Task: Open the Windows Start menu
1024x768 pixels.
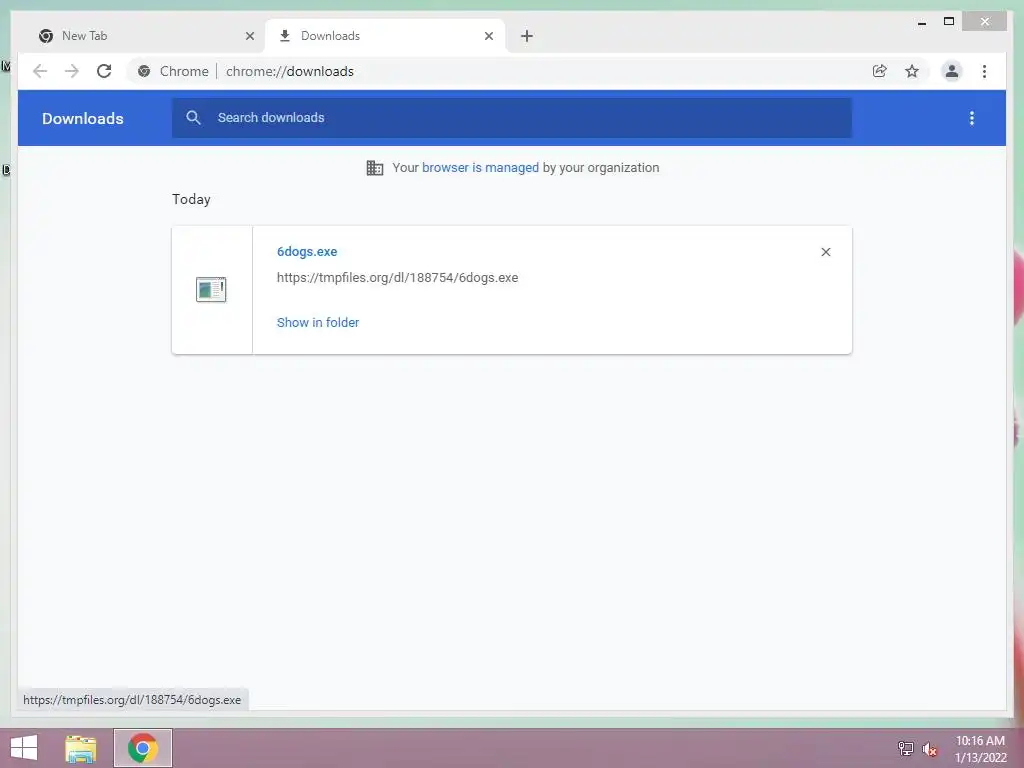Action: [x=24, y=748]
